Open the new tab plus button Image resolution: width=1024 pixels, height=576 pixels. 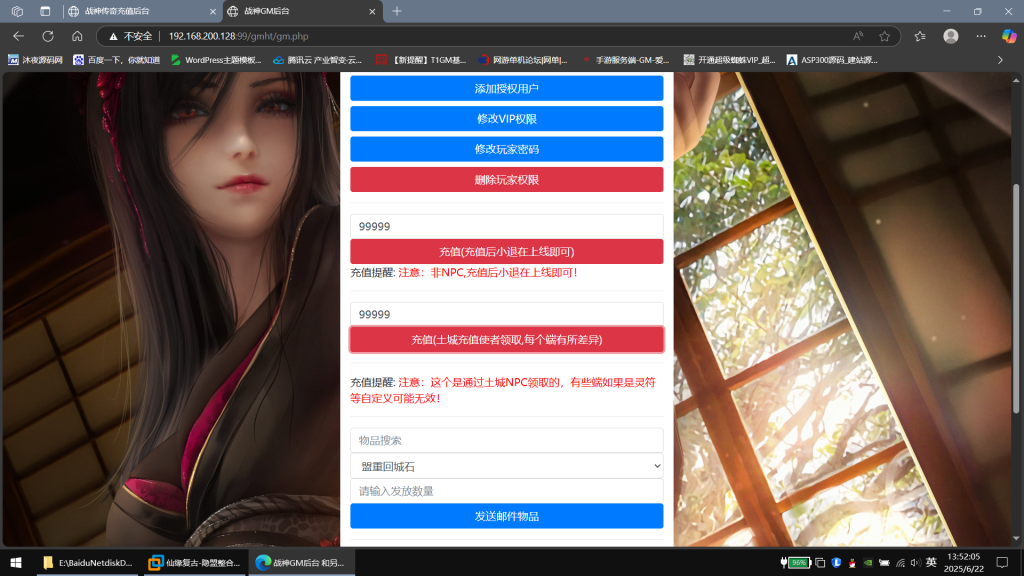tap(397, 11)
